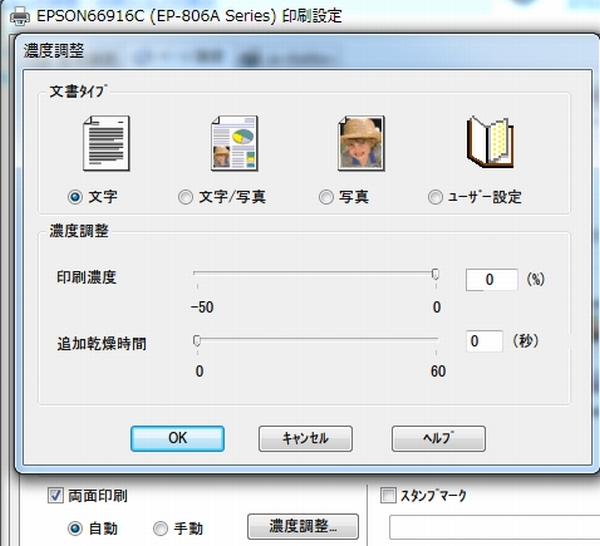Open help with the ヘルプ button
The image size is (600, 546).
(439, 438)
